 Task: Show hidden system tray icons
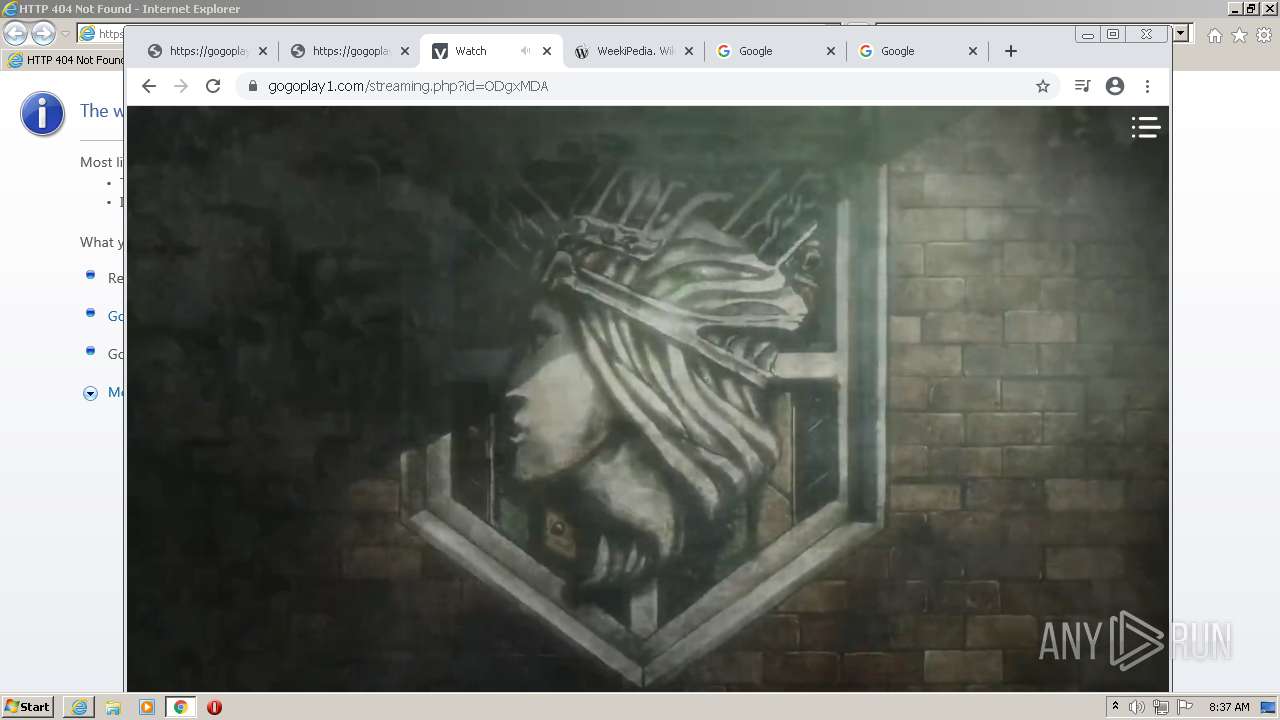coord(1115,707)
